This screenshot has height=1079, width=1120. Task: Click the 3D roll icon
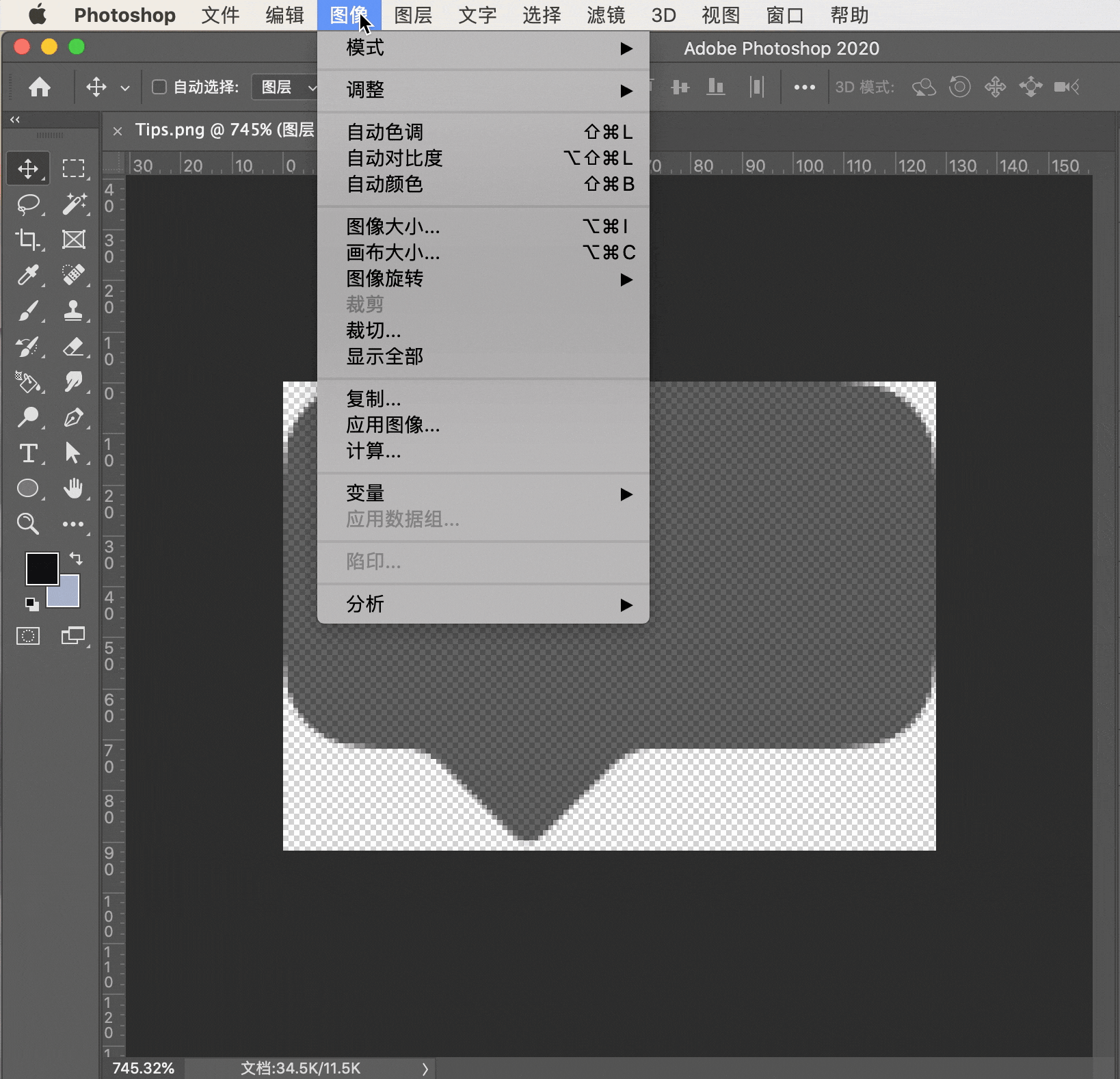tap(960, 87)
